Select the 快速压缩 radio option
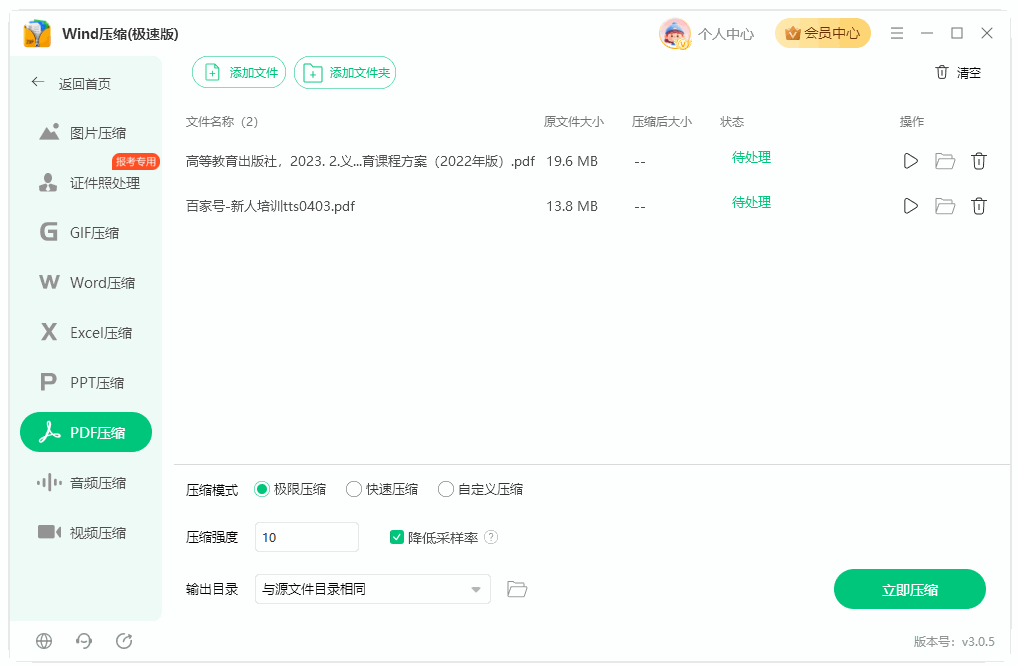 point(382,489)
